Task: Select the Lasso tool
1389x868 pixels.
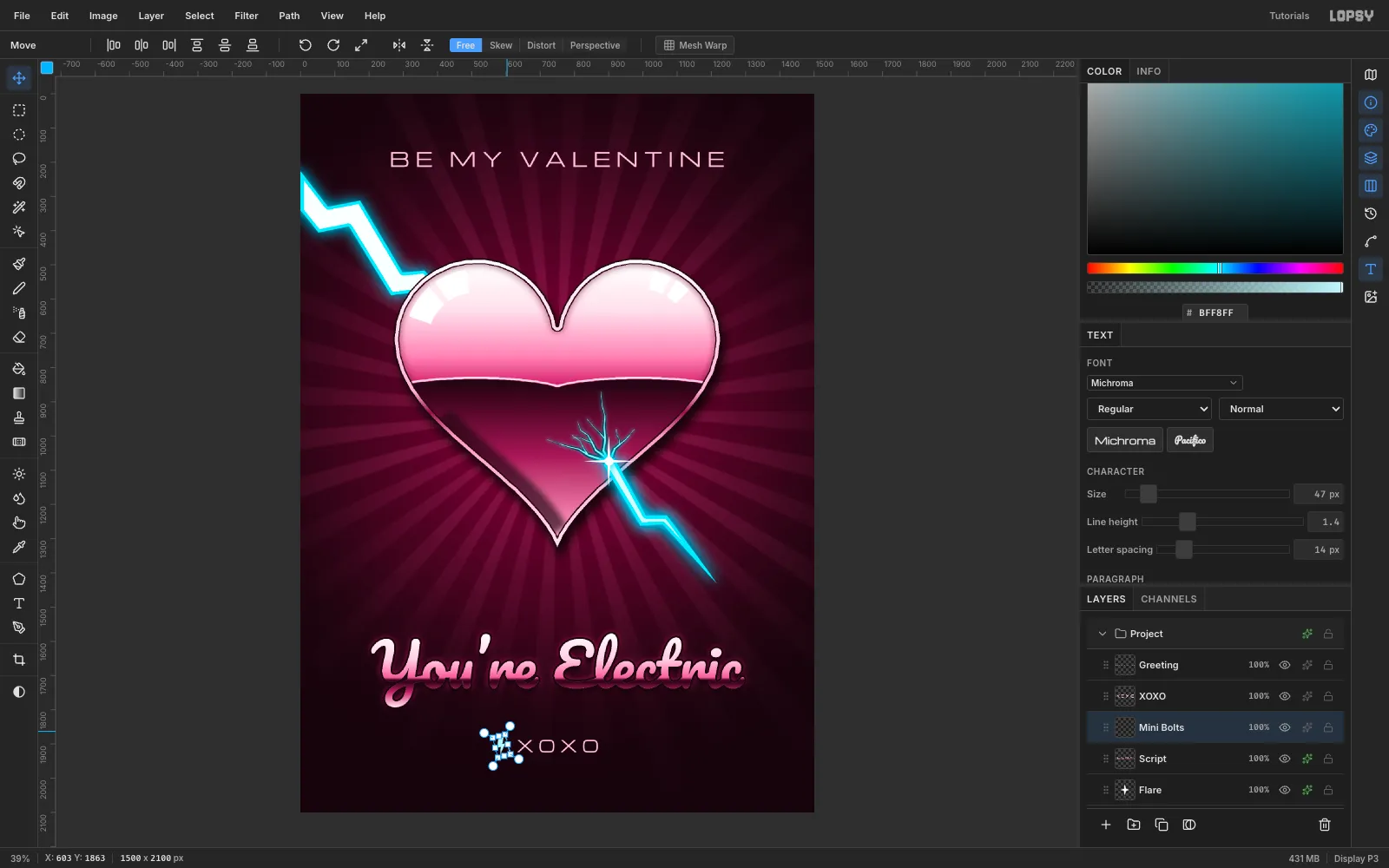Action: pyautogui.click(x=19, y=159)
